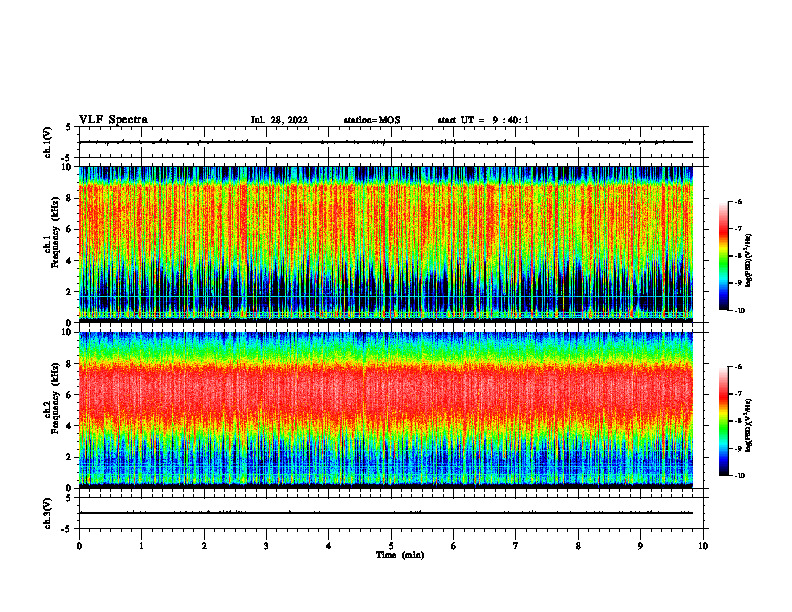Click the ch.3 voltage waveform trace panel
The width and height of the screenshot is (792, 612).
tap(391, 513)
